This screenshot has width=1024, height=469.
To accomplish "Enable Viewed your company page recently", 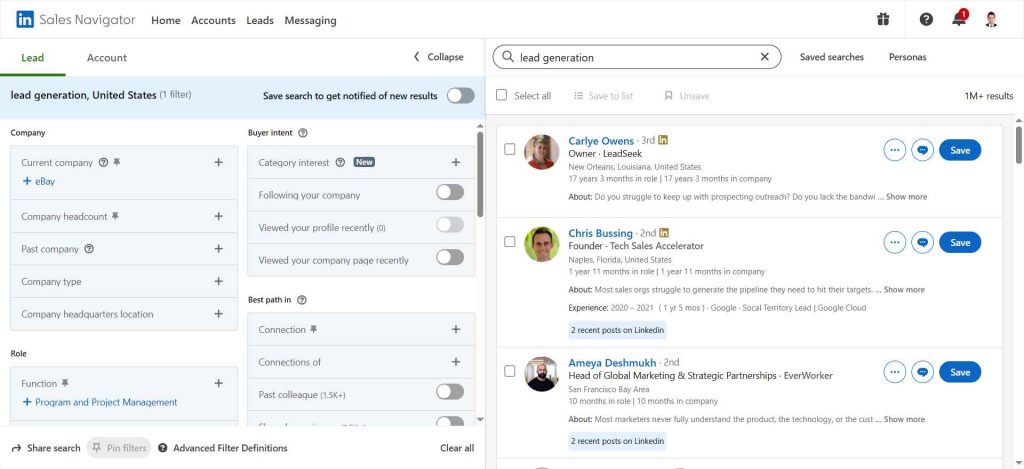I will (x=450, y=257).
